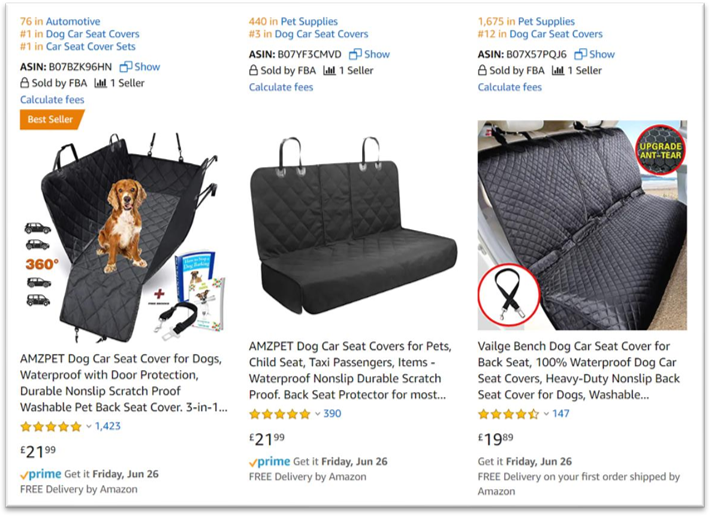Screen dimensions: 710x516
Task: Click the lock icon next to Vailge's Sold by FBA
Action: click(x=482, y=70)
